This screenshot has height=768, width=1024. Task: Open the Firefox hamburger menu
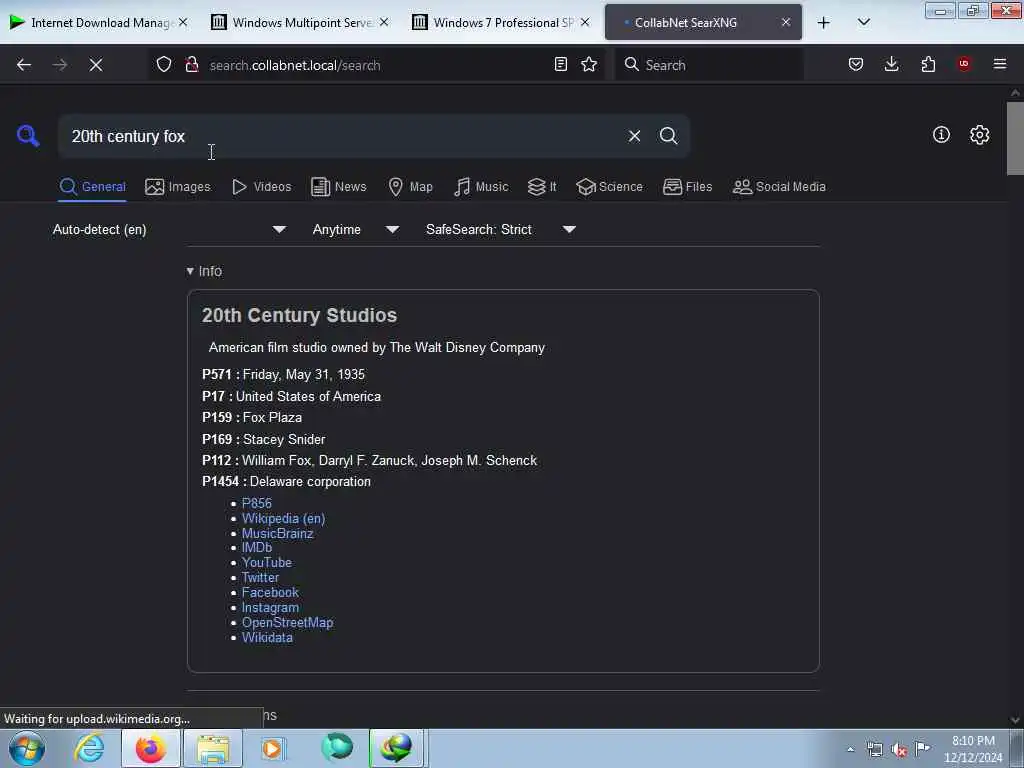[x=1000, y=64]
